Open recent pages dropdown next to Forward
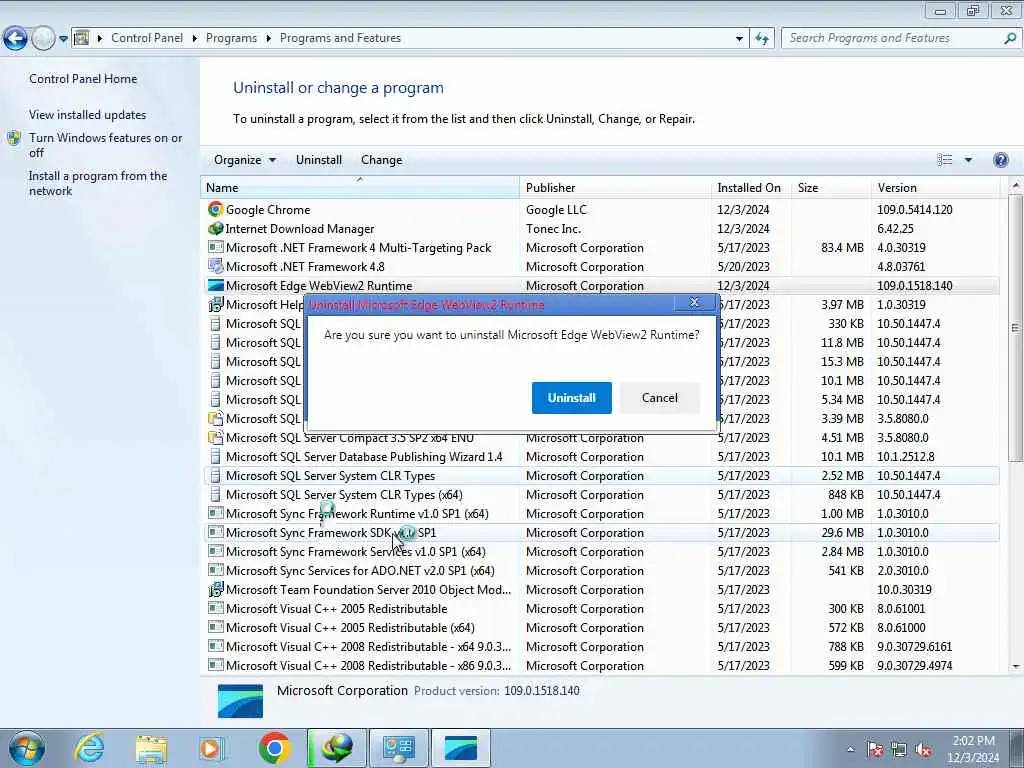The height and width of the screenshot is (768, 1024). pos(63,39)
